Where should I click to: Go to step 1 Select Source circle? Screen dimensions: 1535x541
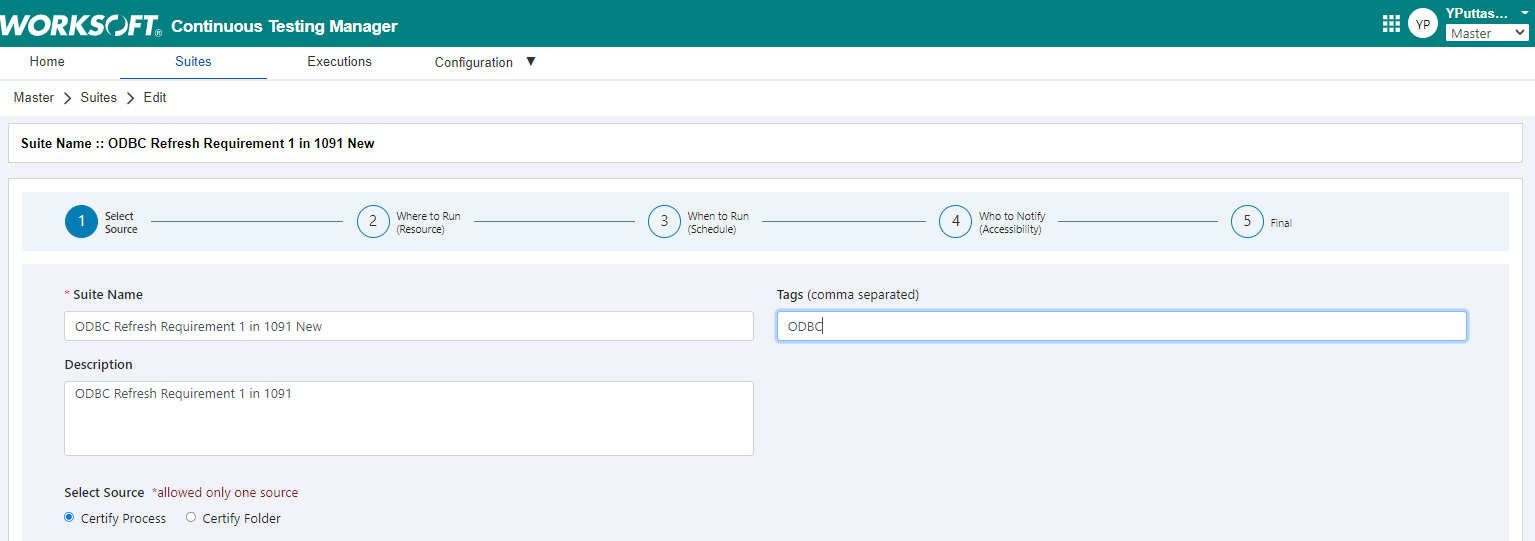coord(81,222)
